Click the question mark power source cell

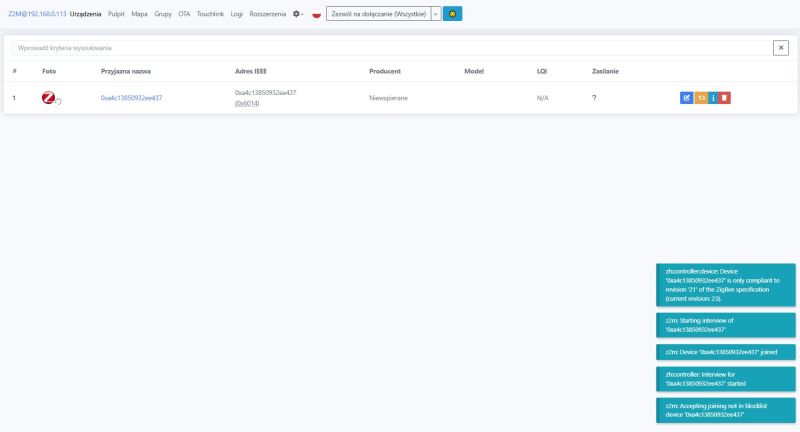pos(594,98)
